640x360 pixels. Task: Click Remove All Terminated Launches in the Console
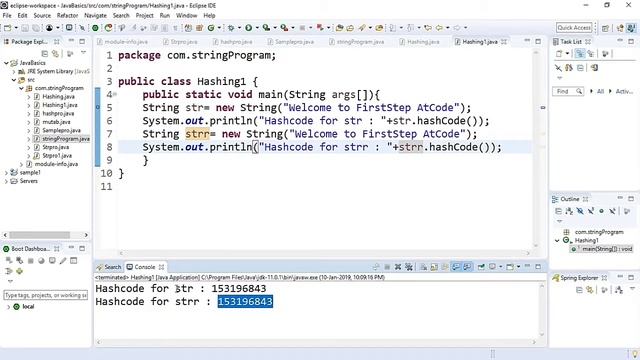pos(409,267)
